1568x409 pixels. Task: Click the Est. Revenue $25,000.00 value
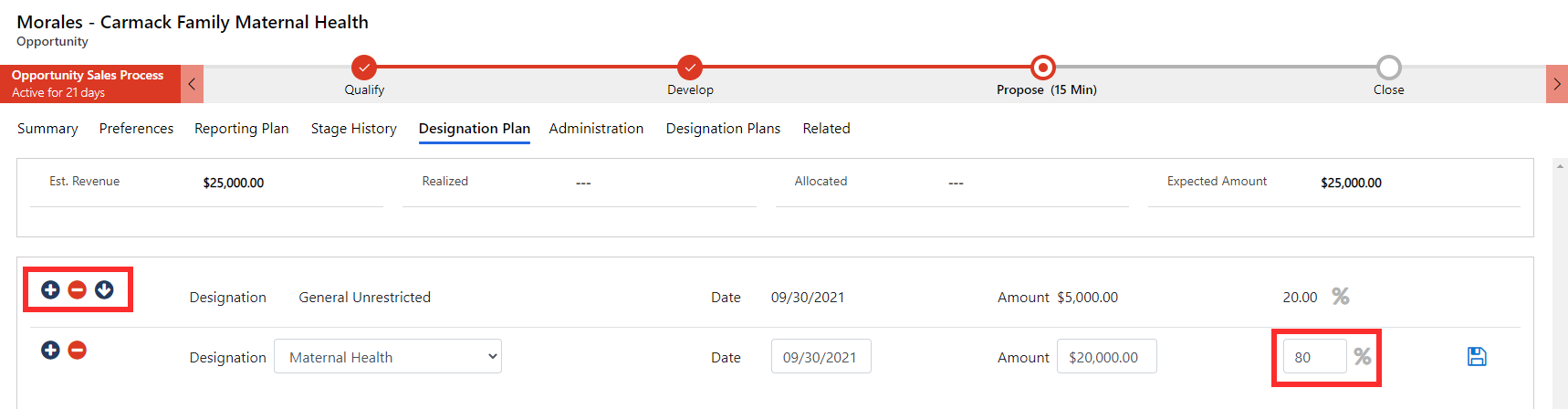pyautogui.click(x=234, y=183)
